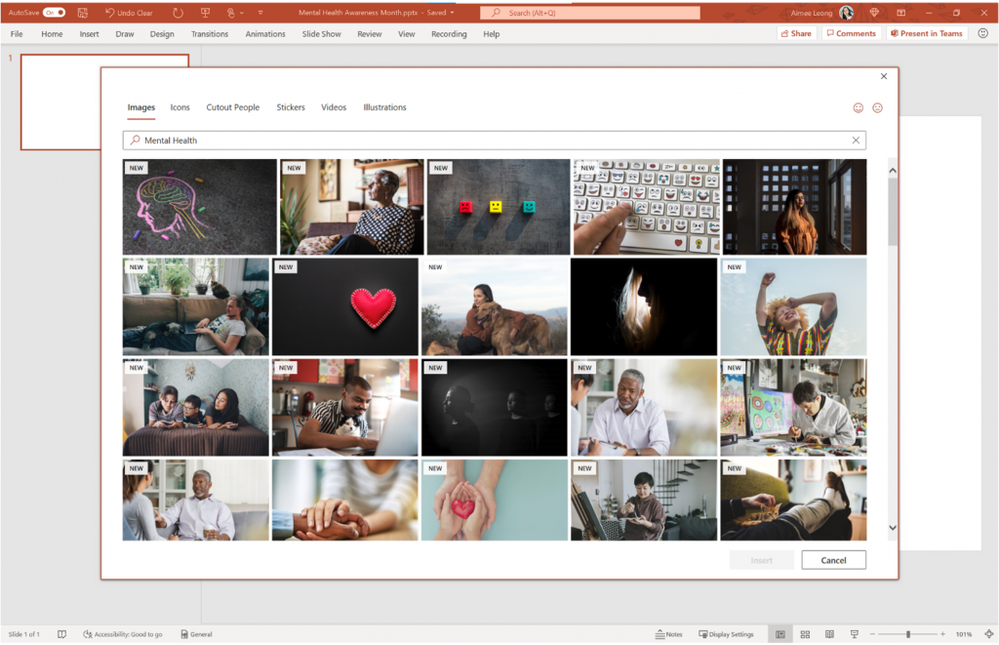Open the Recording tab
999x645 pixels.
pyautogui.click(x=449, y=34)
